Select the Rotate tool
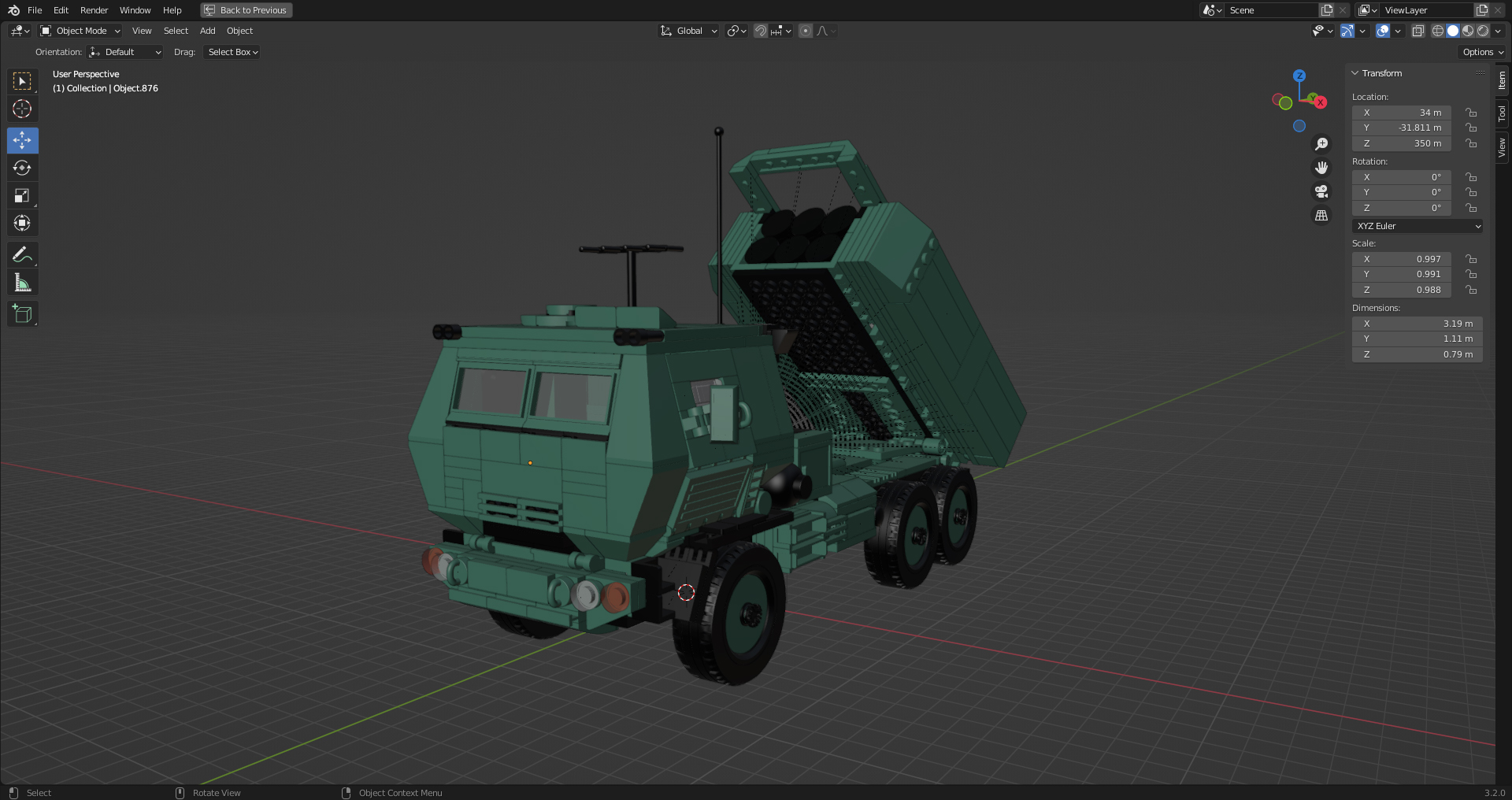Viewport: 1512px width, 800px height. (x=22, y=169)
